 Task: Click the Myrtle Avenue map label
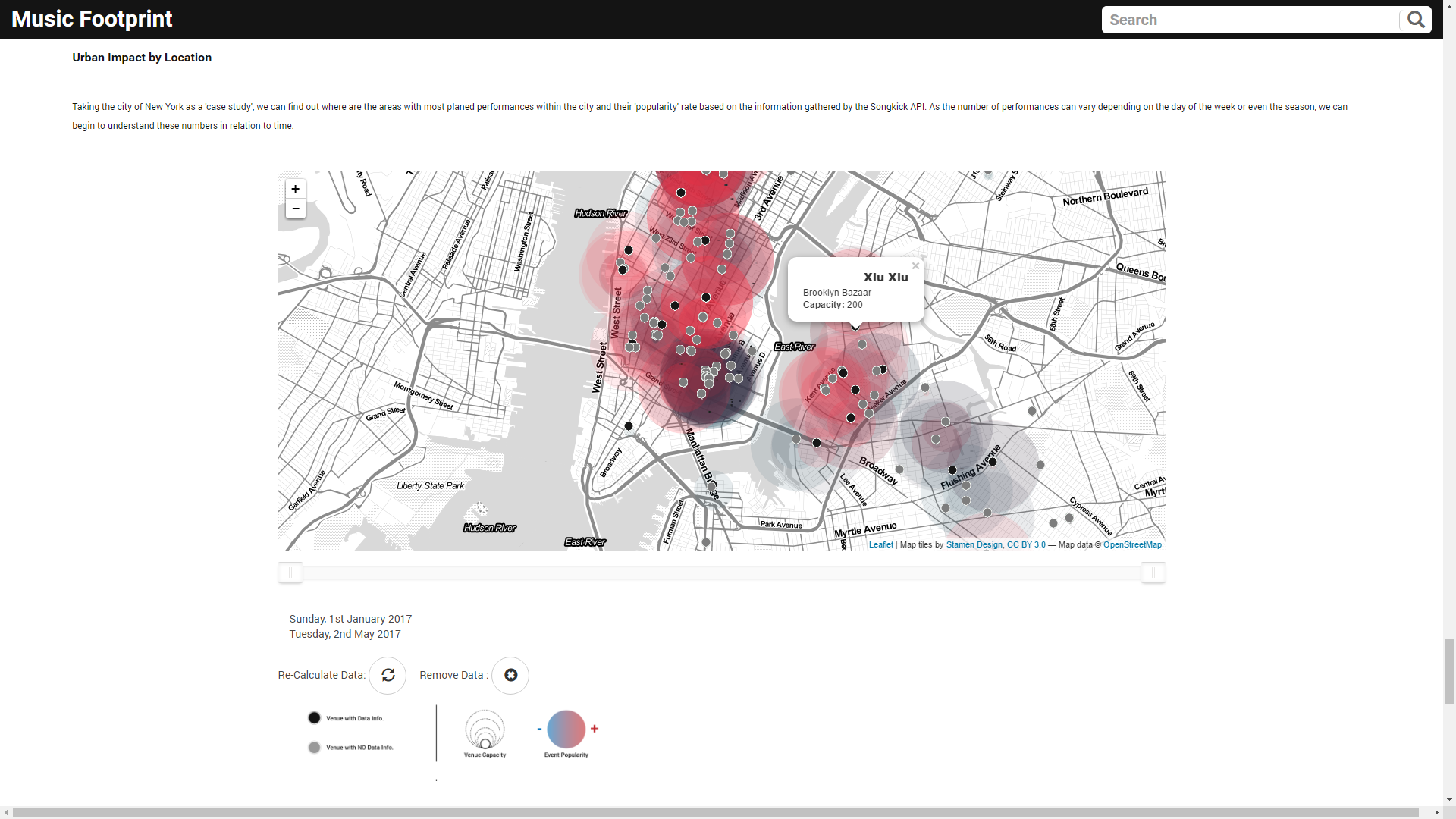pos(865,529)
